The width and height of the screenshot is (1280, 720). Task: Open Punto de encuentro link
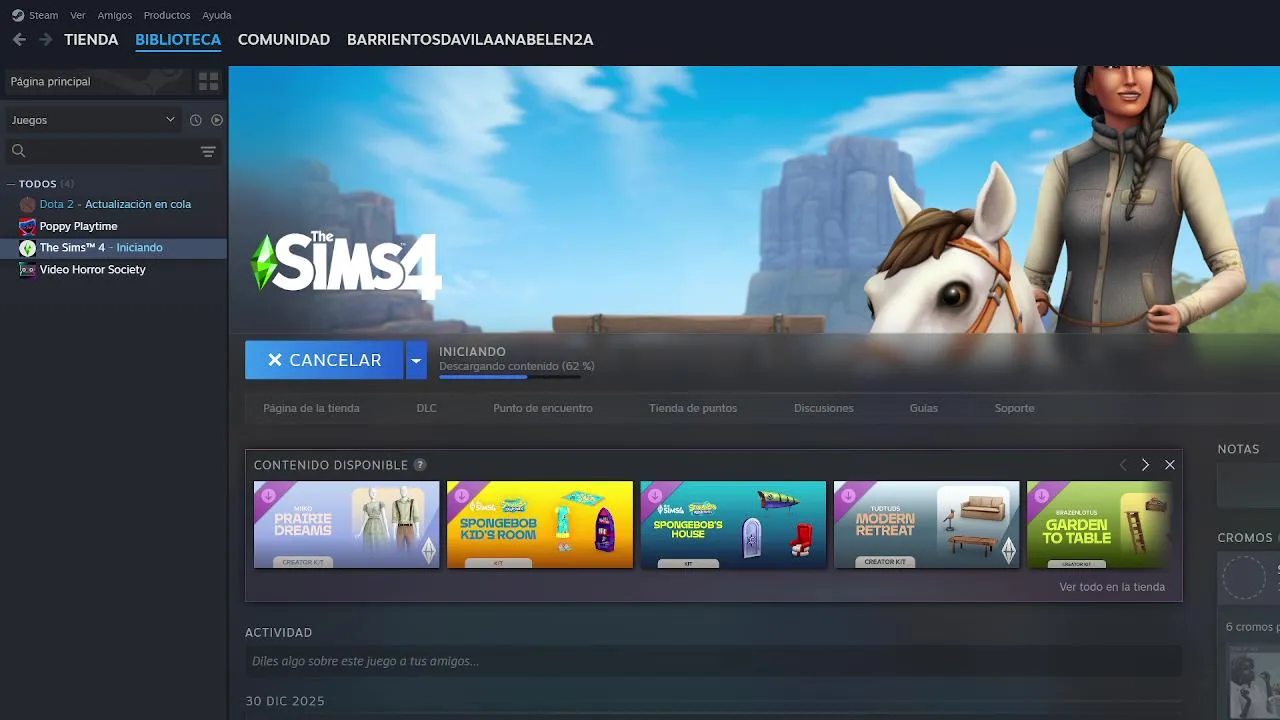[543, 408]
